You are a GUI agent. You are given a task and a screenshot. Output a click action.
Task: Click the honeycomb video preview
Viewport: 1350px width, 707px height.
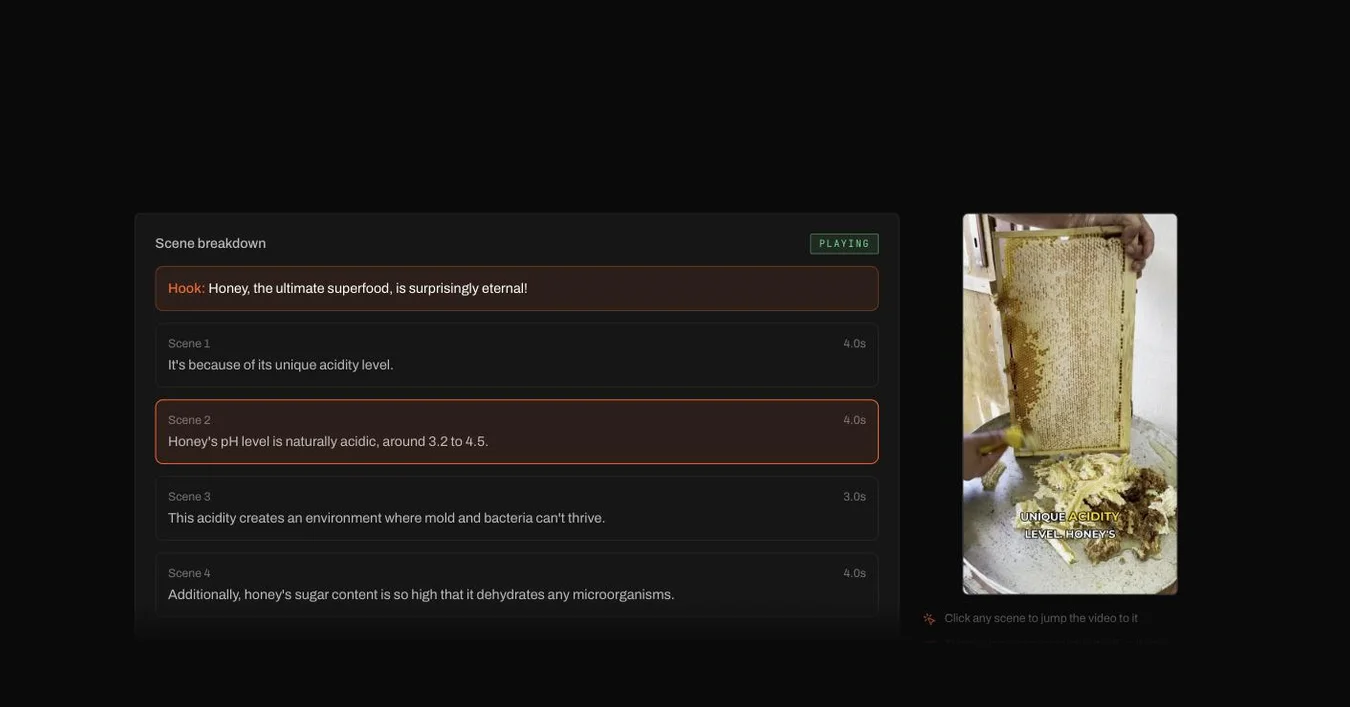[x=1070, y=404]
